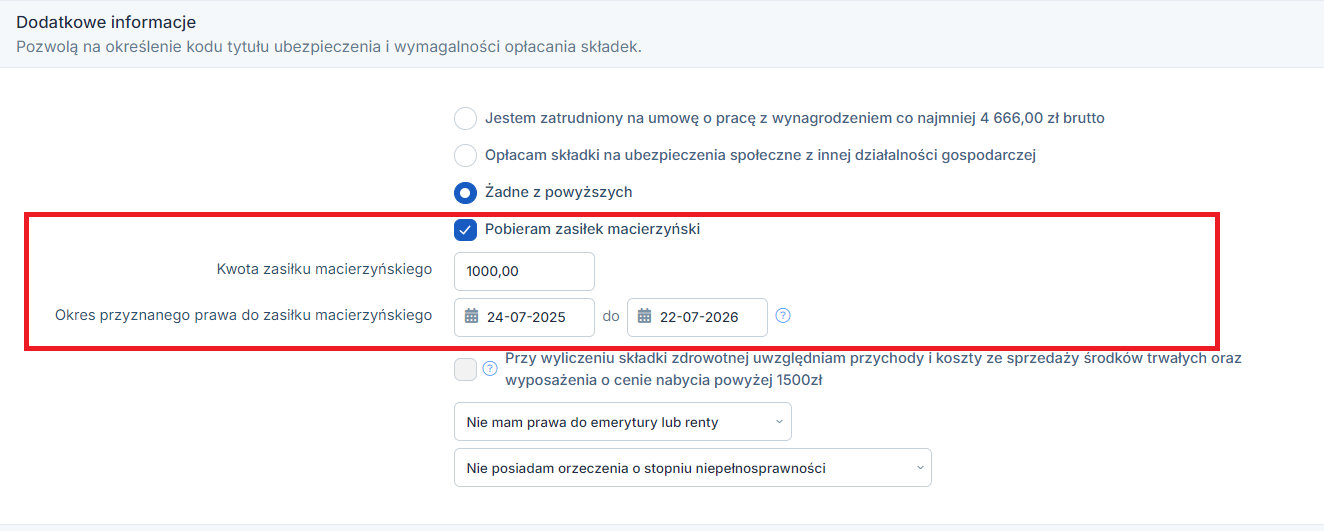Select radio 'Jestem zatrudniony na umowę o pracę'
This screenshot has width=1324, height=531.
coord(465,118)
